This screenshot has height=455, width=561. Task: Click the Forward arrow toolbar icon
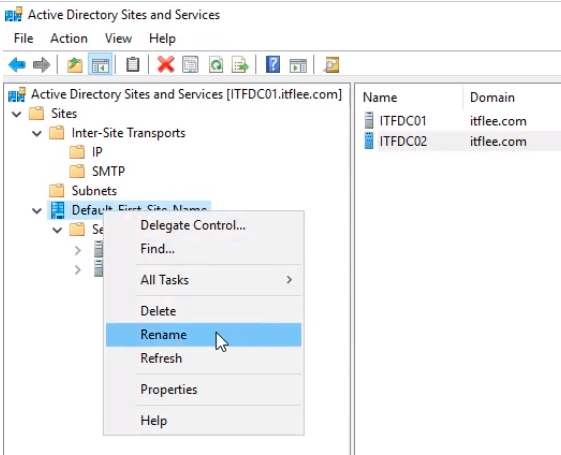42,65
